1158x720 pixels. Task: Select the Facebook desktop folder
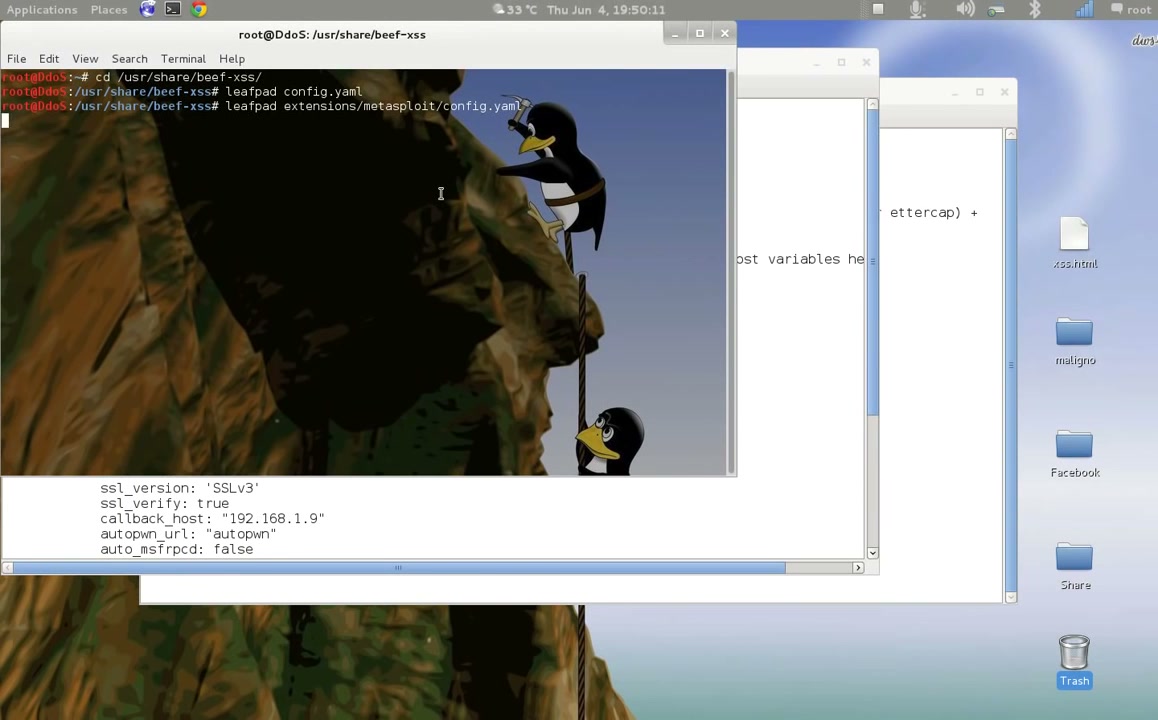pyautogui.click(x=1075, y=453)
